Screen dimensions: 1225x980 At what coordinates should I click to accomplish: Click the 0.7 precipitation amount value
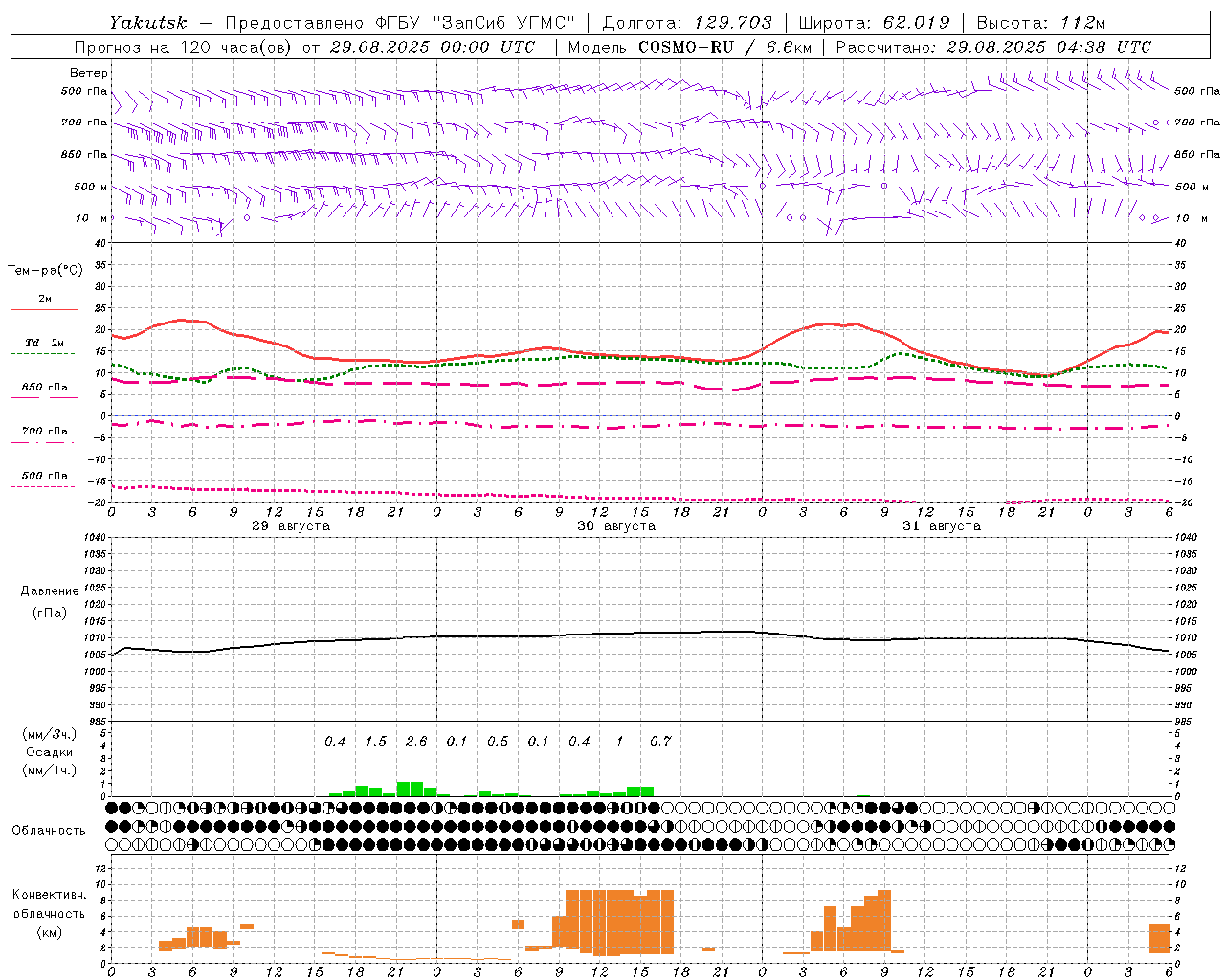click(660, 741)
